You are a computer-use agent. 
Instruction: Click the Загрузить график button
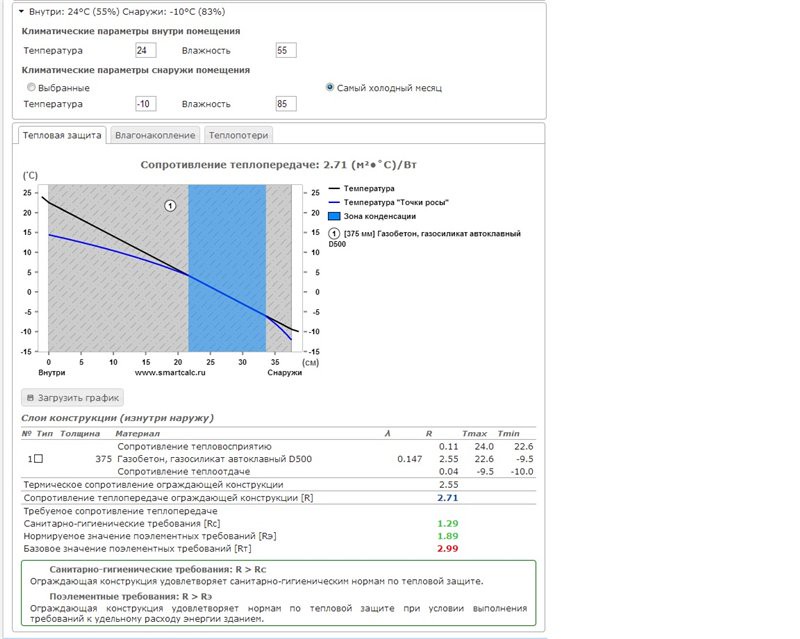click(72, 398)
